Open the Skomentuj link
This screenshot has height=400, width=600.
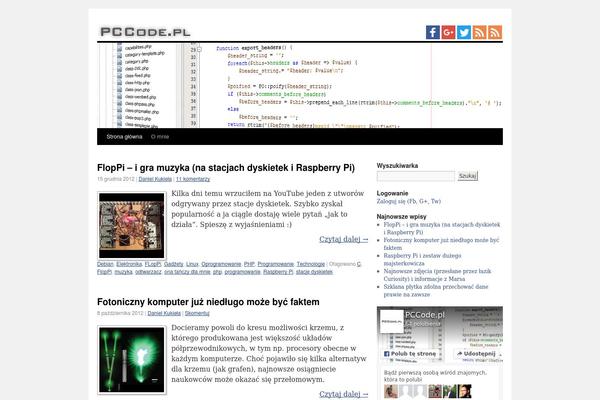coord(197,313)
